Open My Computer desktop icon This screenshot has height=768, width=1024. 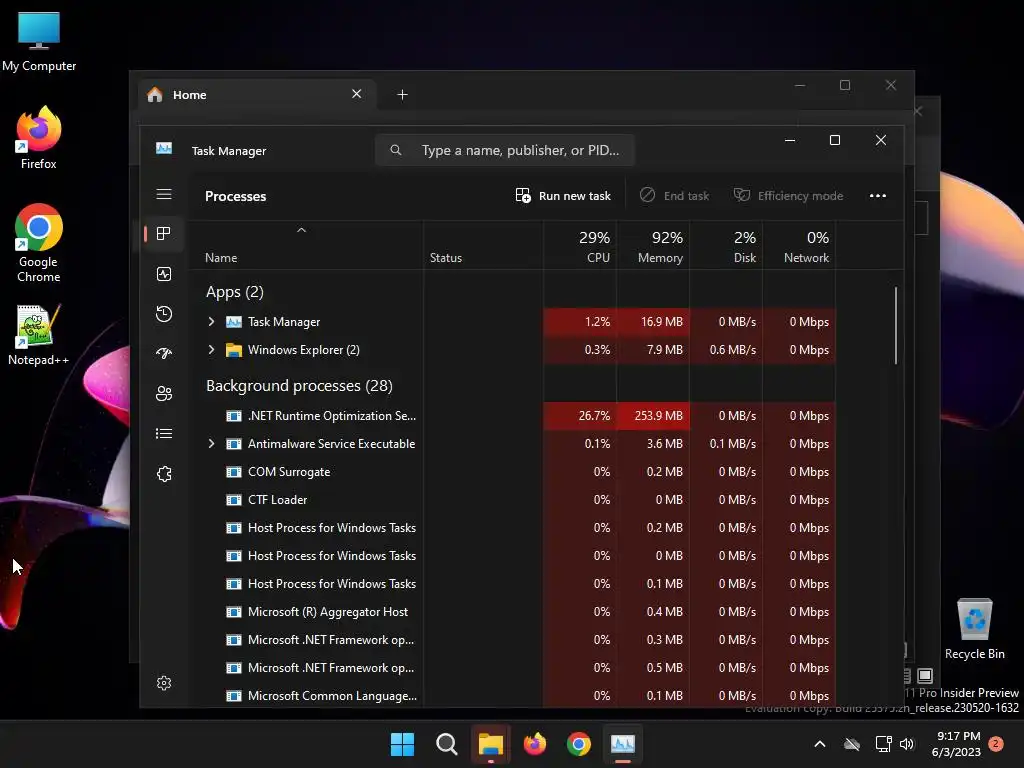coord(39,41)
